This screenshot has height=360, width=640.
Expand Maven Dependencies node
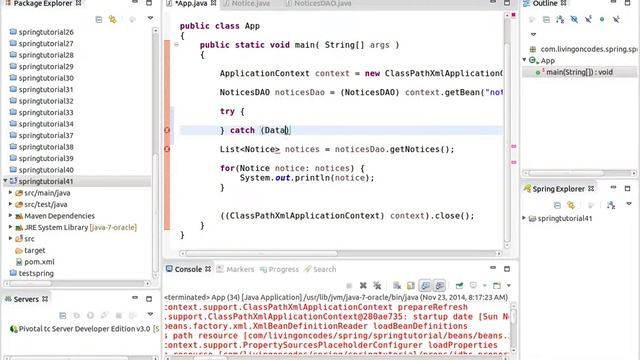point(11,215)
